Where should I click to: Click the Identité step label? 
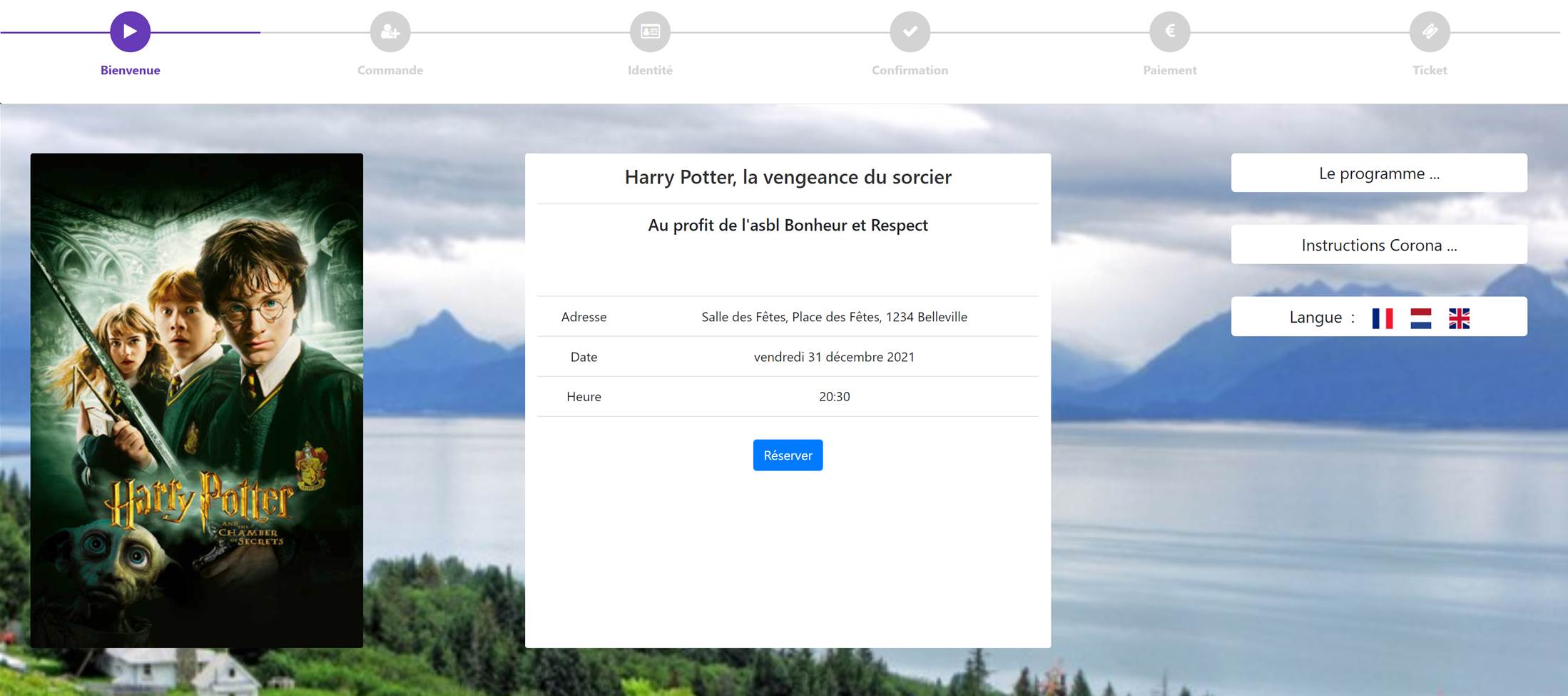point(650,70)
